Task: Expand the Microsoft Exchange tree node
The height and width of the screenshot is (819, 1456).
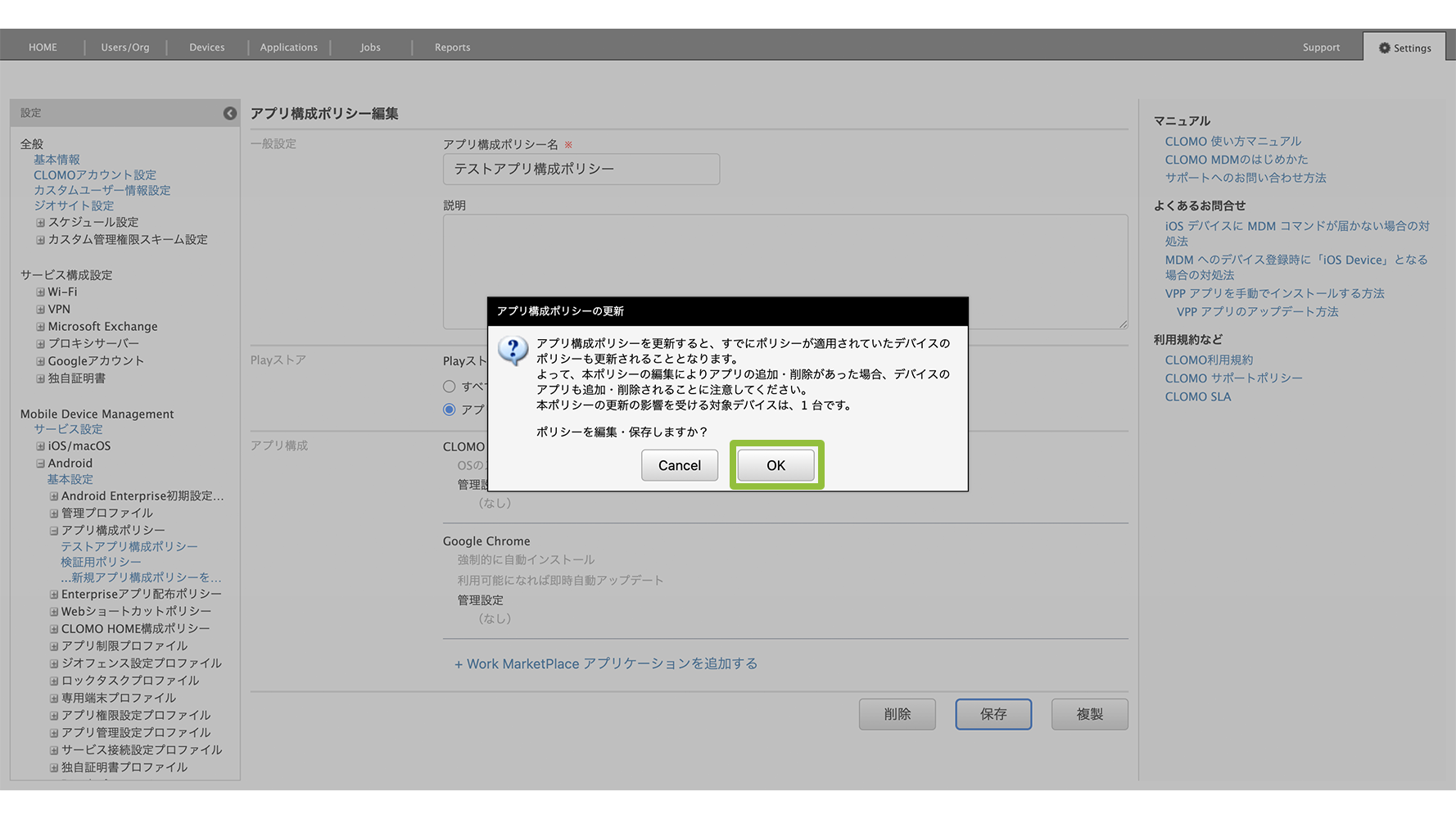Action: tap(40, 327)
